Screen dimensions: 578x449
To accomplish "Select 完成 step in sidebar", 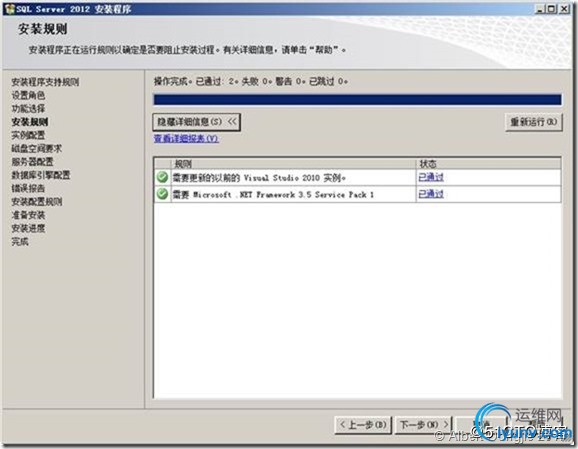I will coord(20,241).
